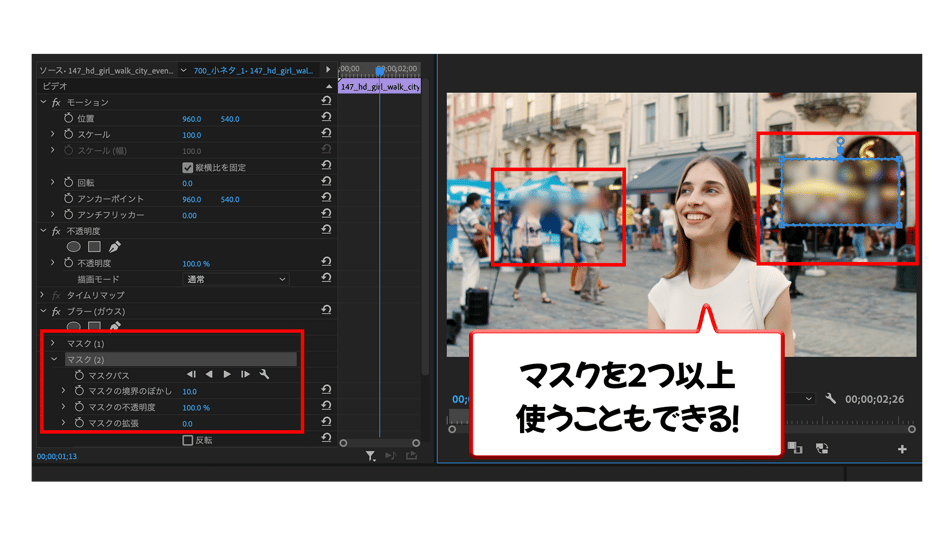Open the 描画モード blend mode dropdown

point(236,279)
